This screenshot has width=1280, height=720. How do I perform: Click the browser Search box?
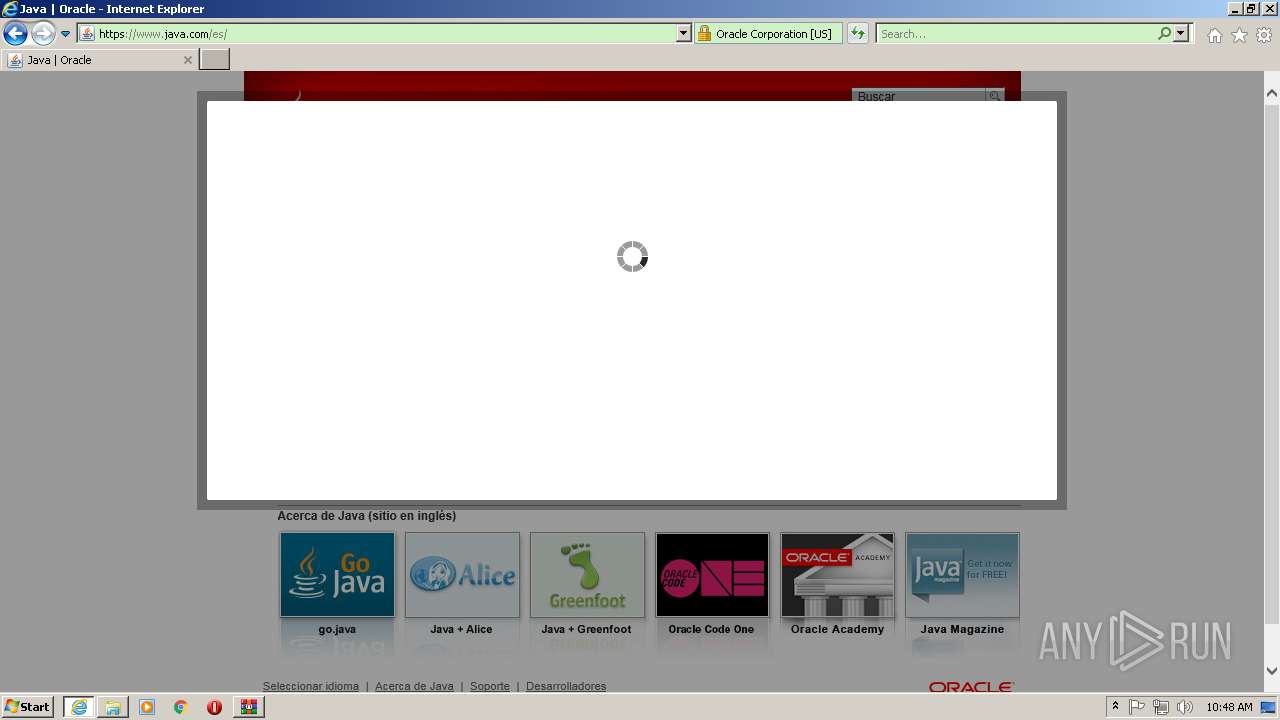[x=1015, y=34]
